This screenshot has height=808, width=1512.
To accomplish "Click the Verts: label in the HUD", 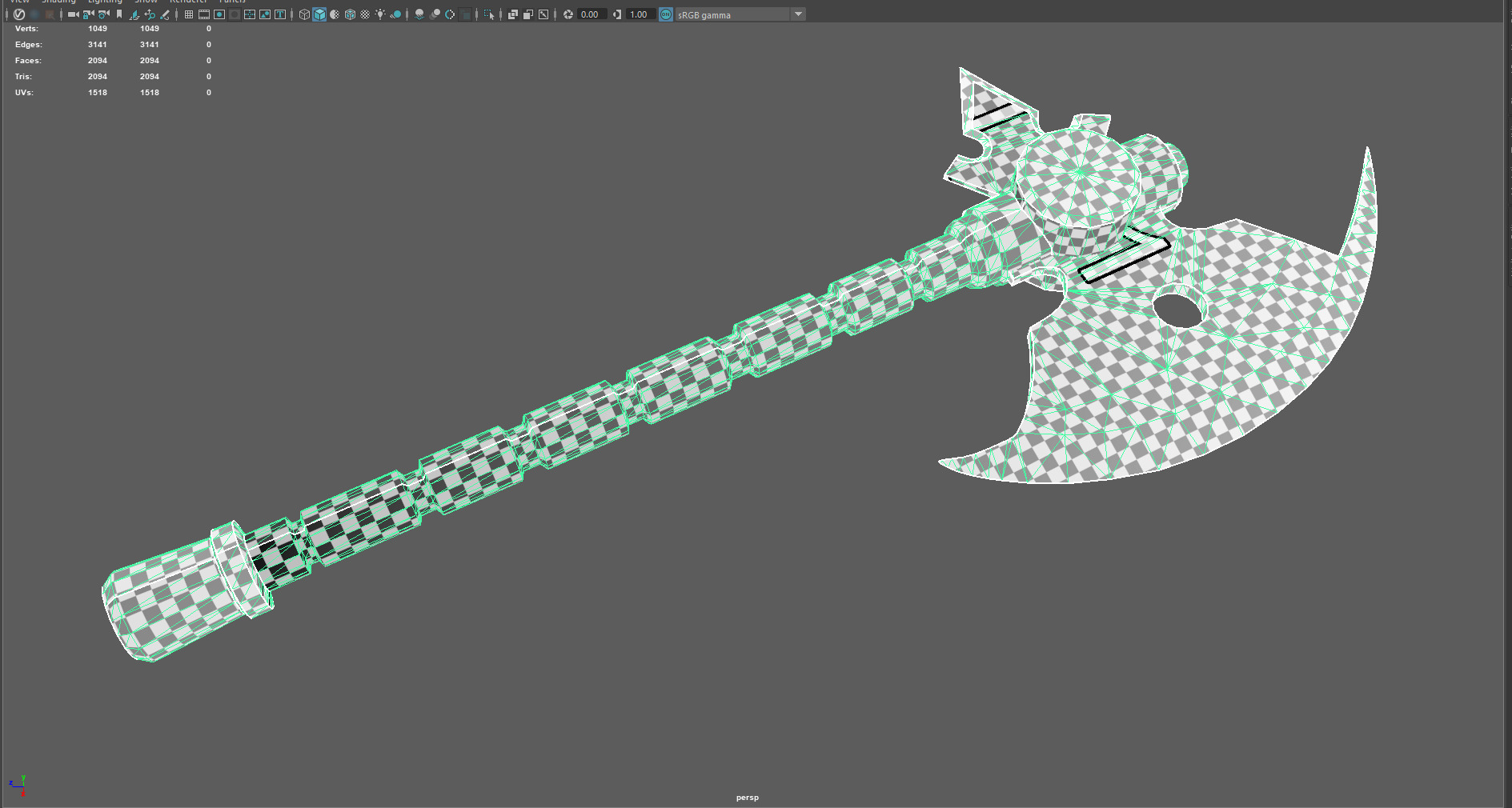I will [x=26, y=28].
